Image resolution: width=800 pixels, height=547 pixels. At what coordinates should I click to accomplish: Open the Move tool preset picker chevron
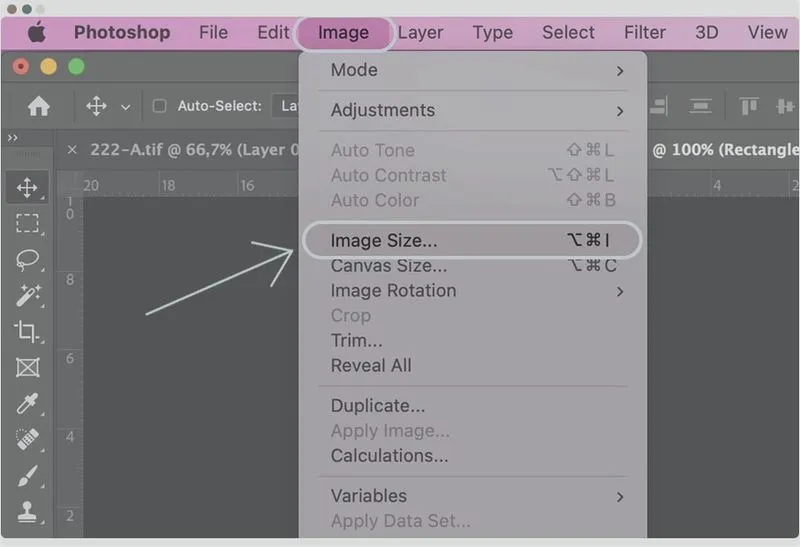125,107
